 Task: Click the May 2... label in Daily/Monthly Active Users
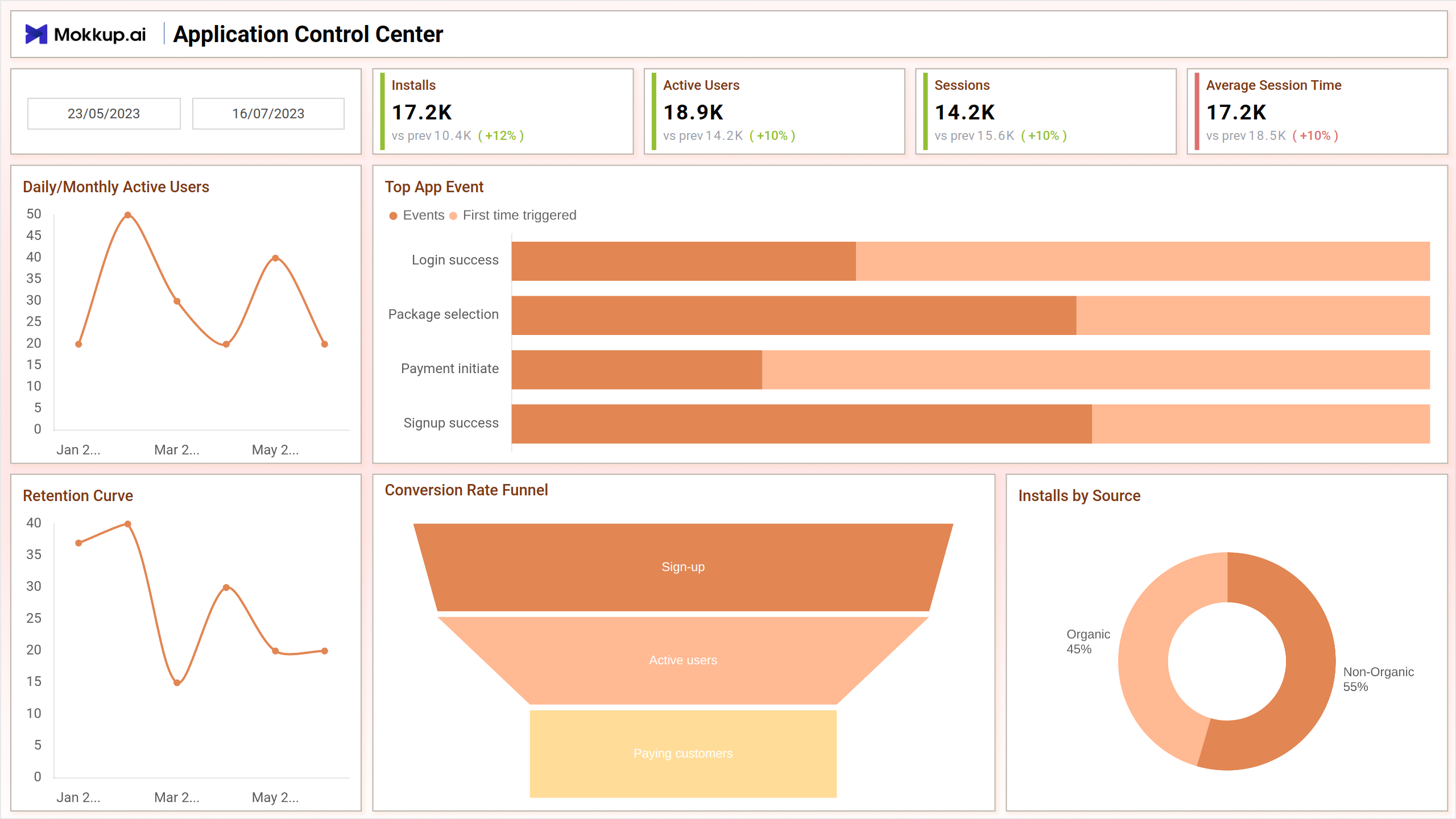(275, 450)
